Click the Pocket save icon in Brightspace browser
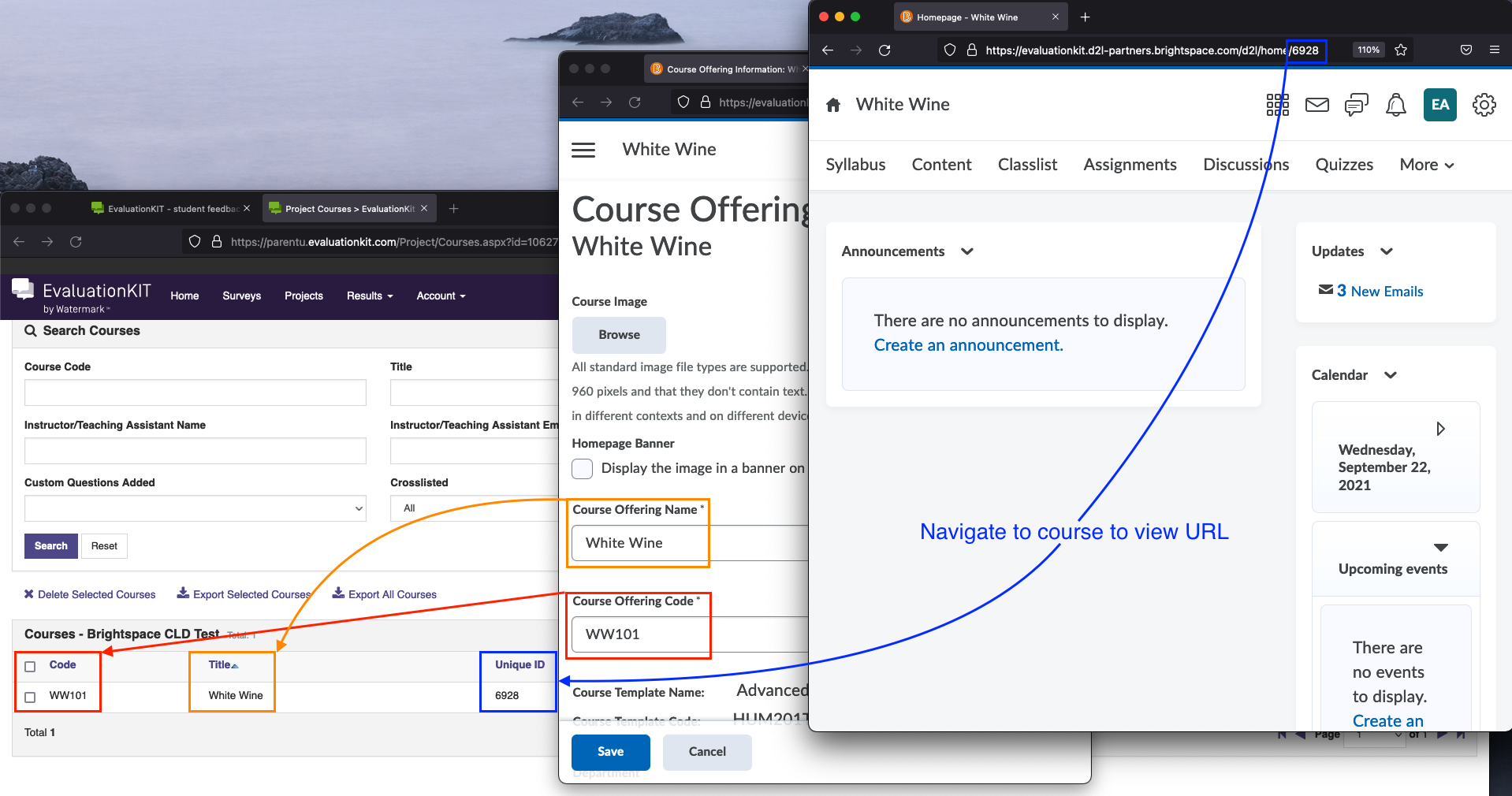Image resolution: width=1512 pixels, height=796 pixels. coord(1465,50)
